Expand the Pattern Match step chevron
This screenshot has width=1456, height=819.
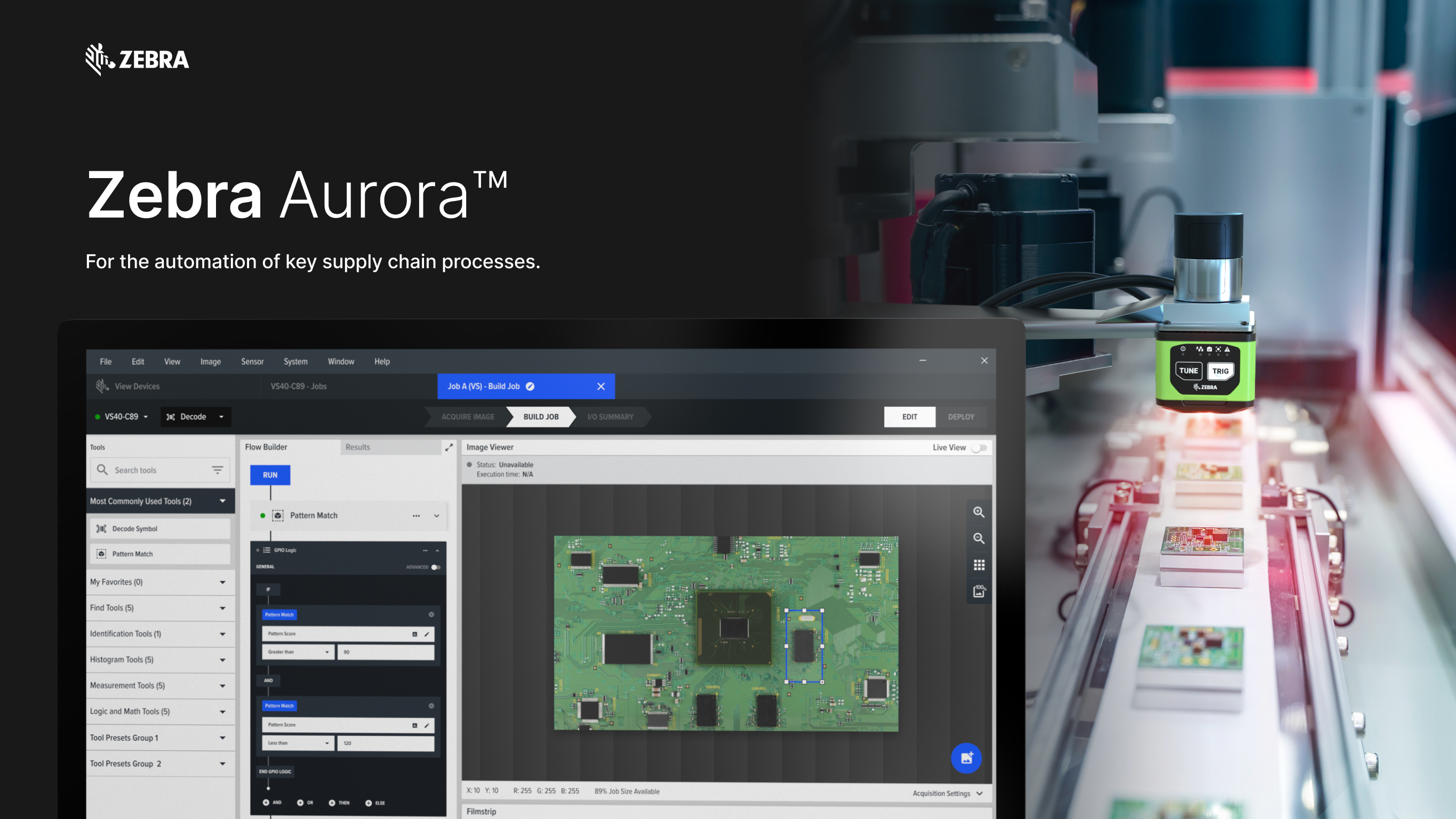436,516
